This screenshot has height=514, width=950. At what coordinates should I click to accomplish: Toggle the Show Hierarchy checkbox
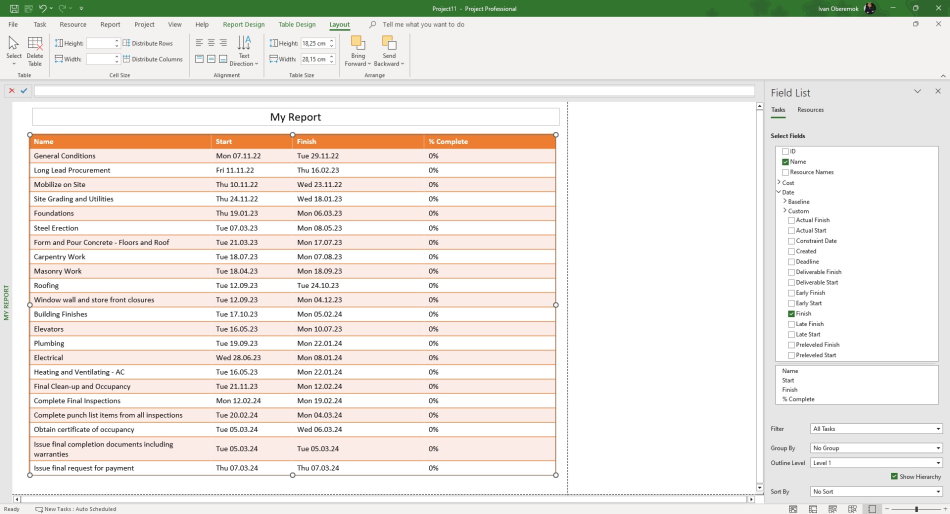click(894, 476)
